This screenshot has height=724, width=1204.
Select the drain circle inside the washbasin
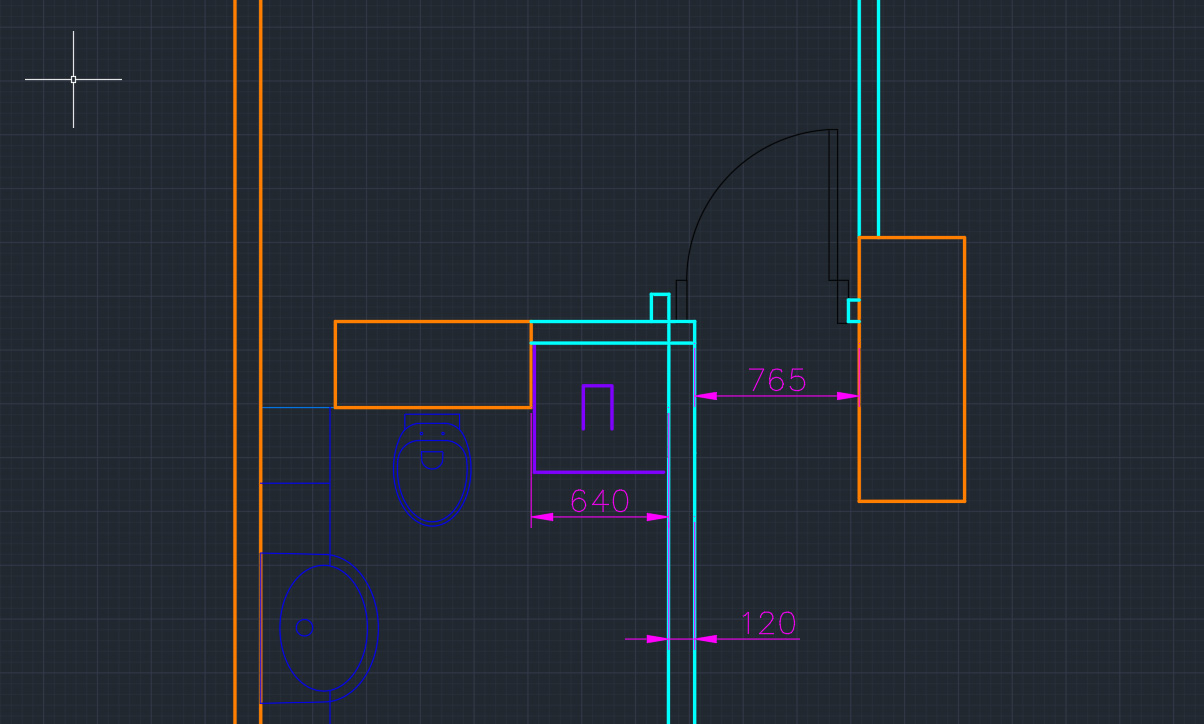coord(305,627)
